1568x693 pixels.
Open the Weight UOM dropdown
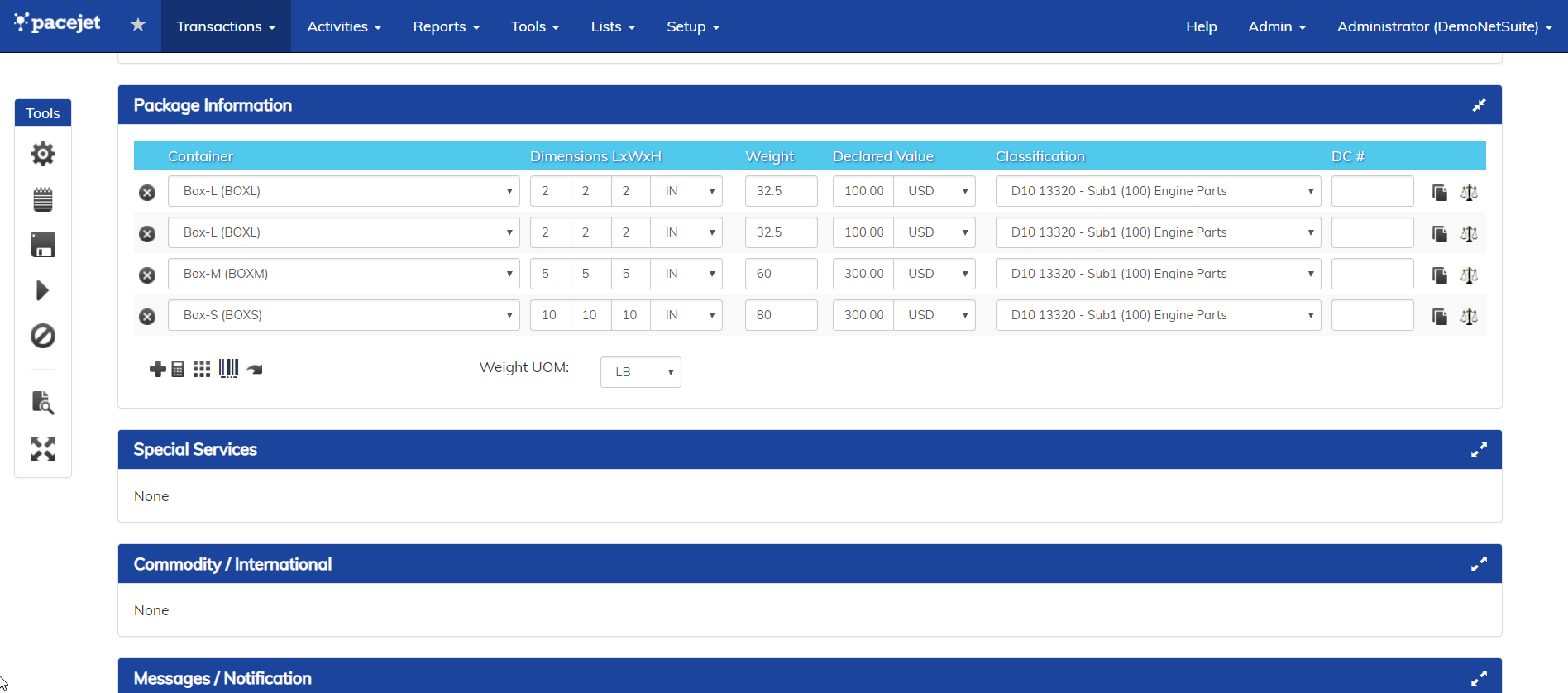point(640,372)
